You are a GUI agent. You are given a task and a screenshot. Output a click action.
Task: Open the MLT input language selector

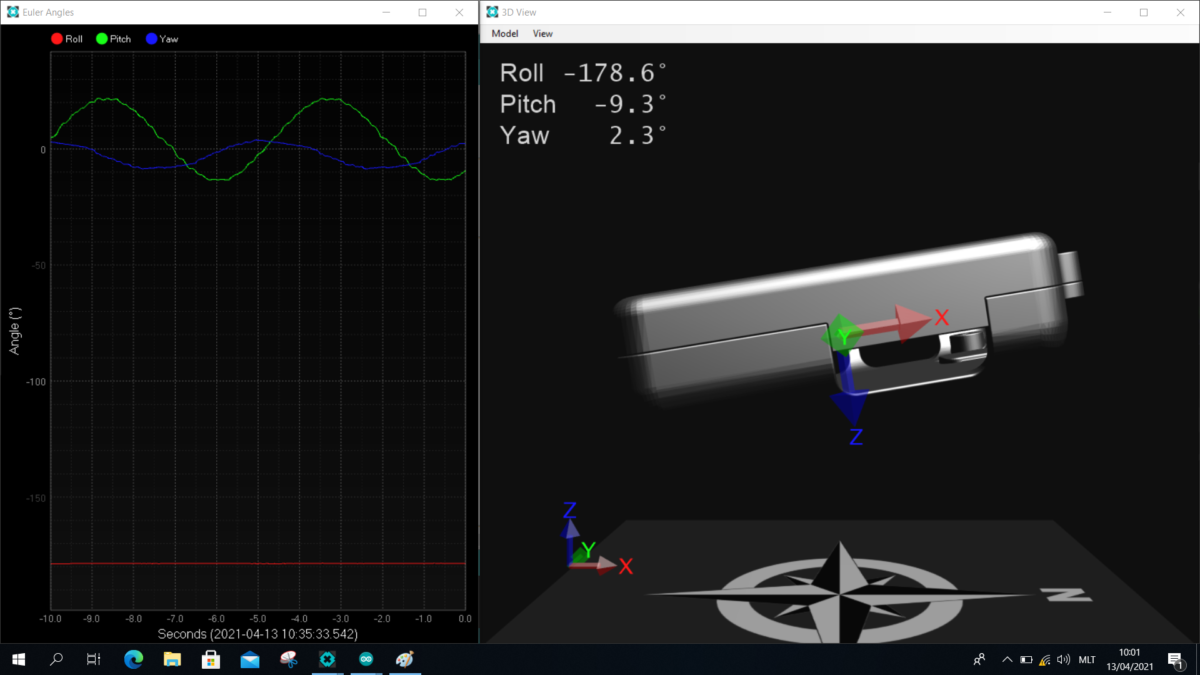tap(1087, 660)
